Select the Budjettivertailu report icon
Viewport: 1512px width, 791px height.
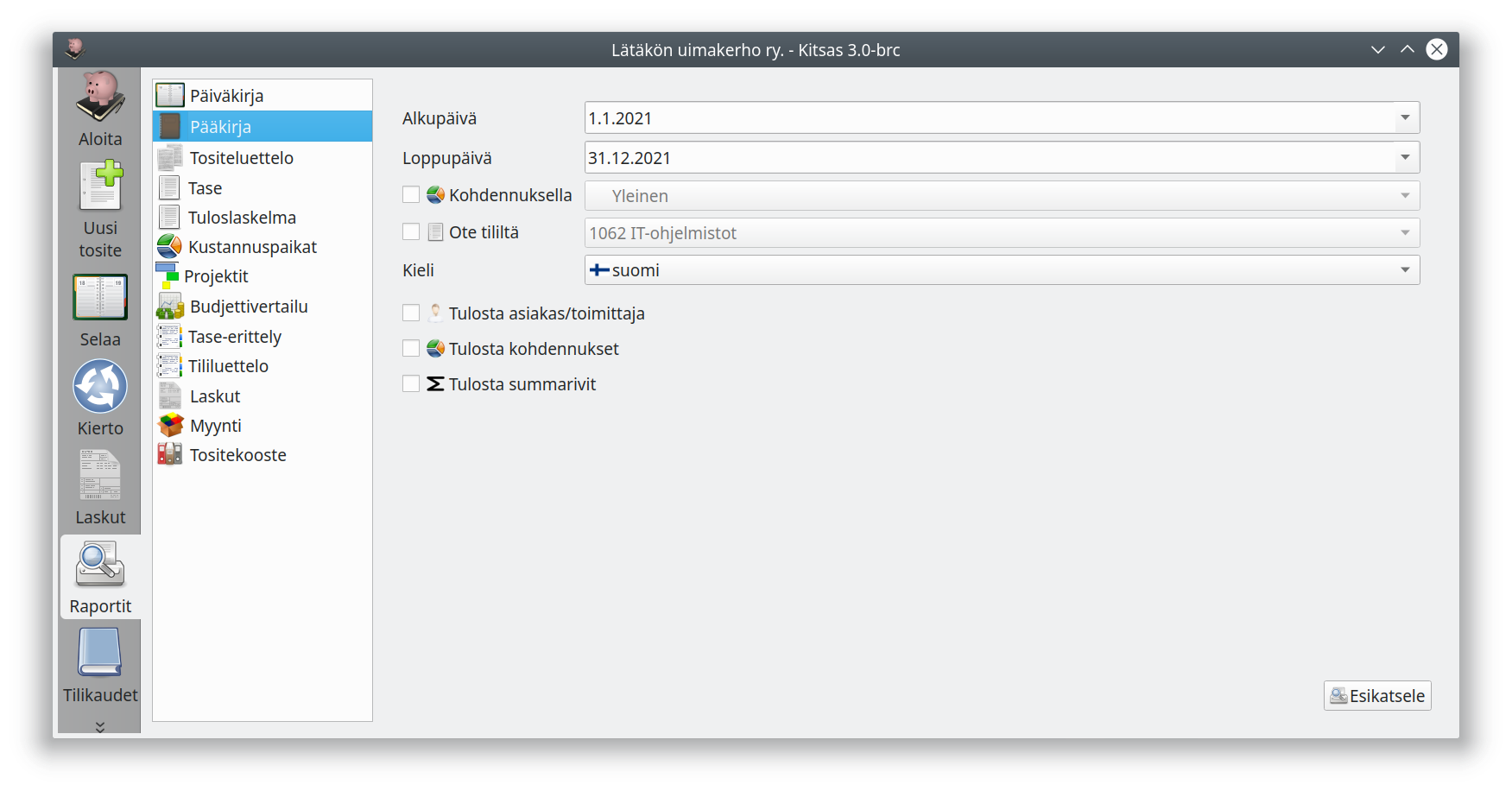pyautogui.click(x=170, y=306)
